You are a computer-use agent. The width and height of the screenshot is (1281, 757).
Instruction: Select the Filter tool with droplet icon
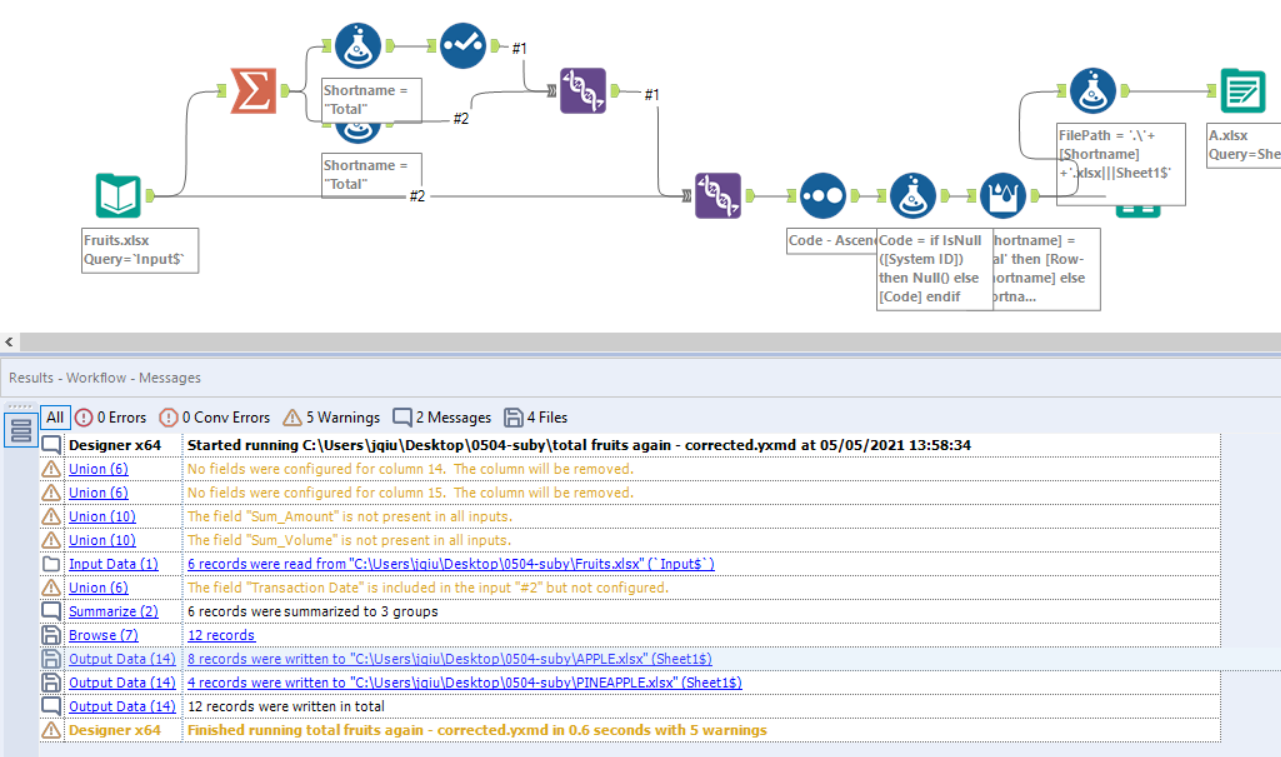[x=1004, y=195]
